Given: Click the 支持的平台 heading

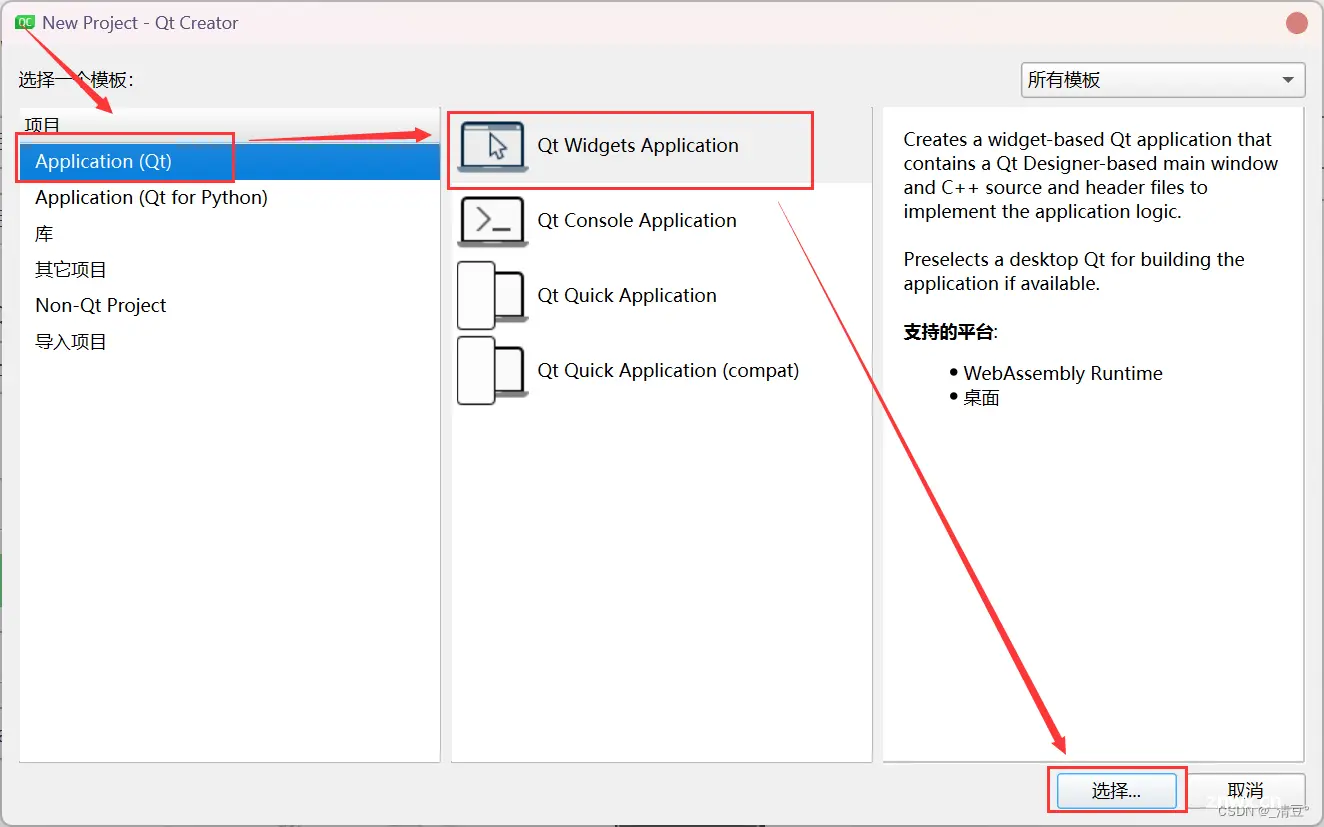Looking at the screenshot, I should tap(950, 333).
